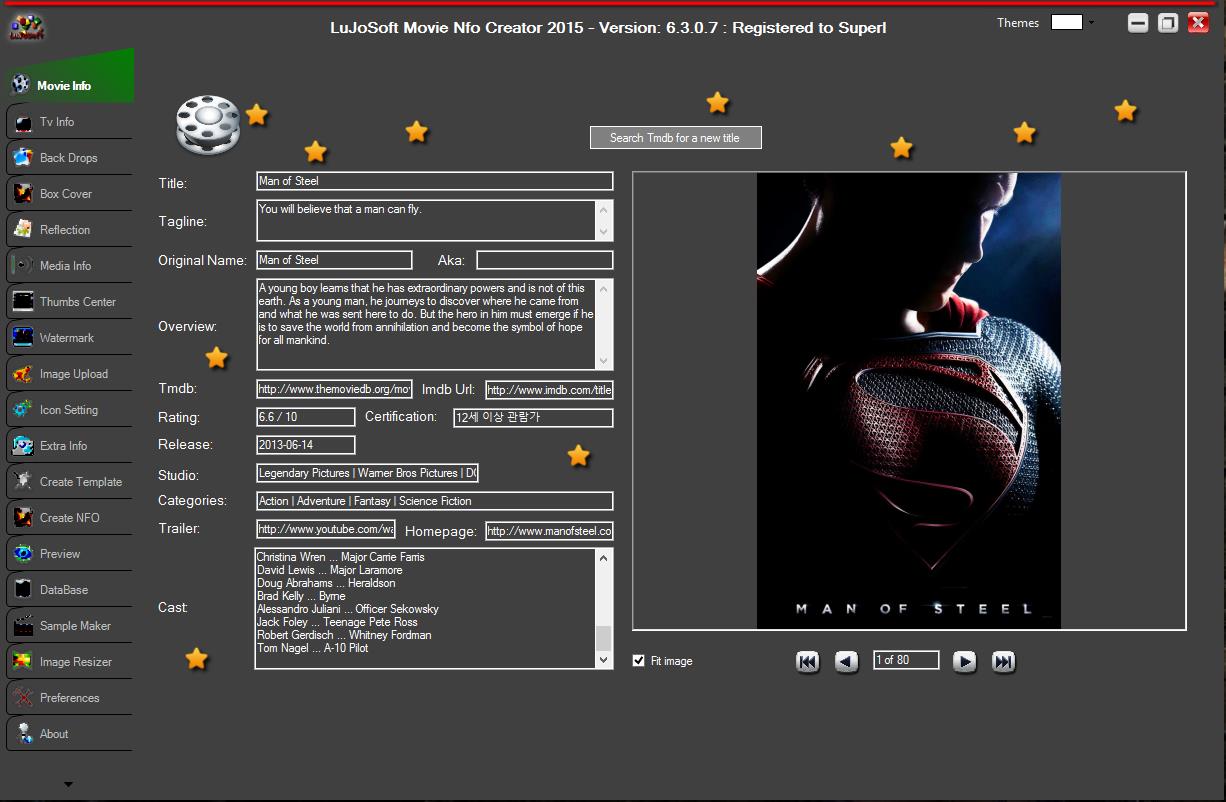This screenshot has height=802, width=1226.
Task: Open the Themes dropdown
Action: pos(1091,23)
